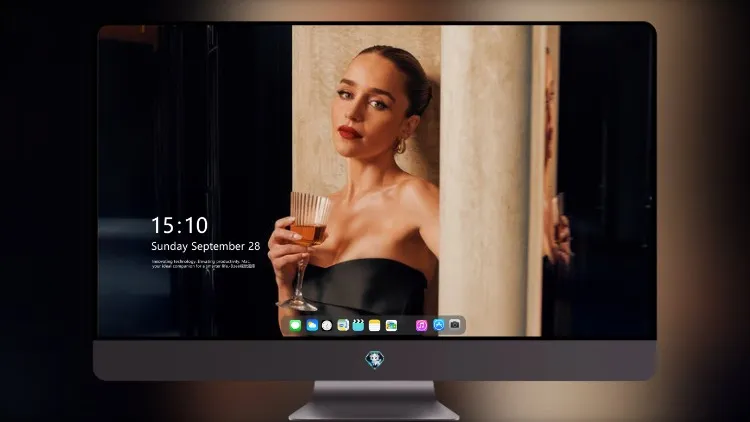750x422 pixels.
Task: Click the Sunday September 28 date text
Action: tap(206, 246)
